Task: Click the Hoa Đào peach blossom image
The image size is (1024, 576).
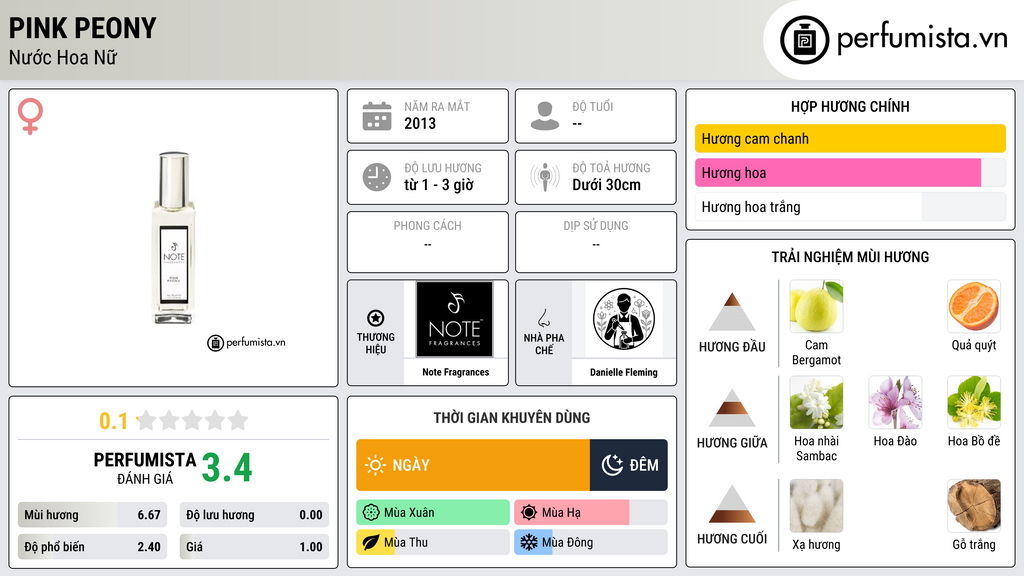Action: click(x=895, y=402)
